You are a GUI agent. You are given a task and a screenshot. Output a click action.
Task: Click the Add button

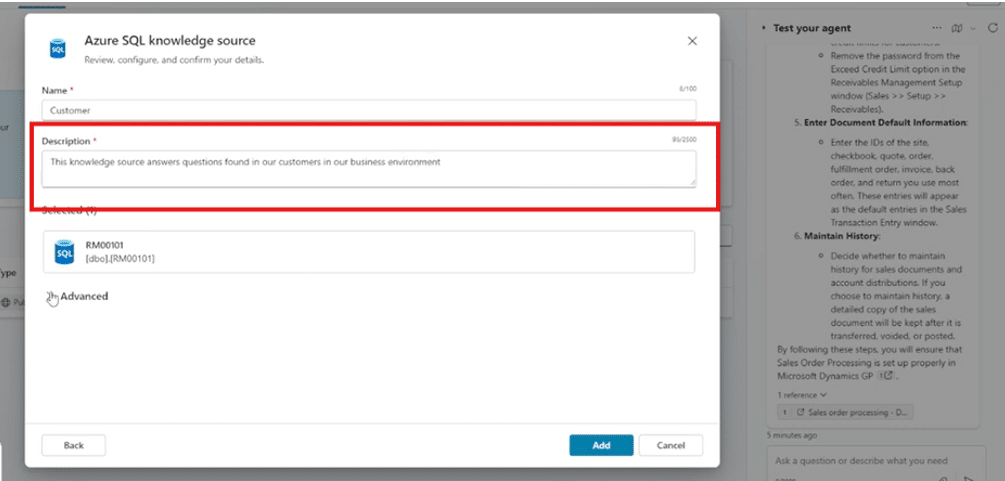pyautogui.click(x=601, y=445)
